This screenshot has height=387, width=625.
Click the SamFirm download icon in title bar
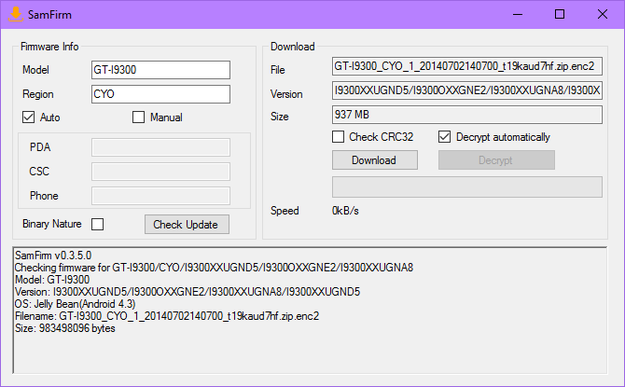[16, 14]
